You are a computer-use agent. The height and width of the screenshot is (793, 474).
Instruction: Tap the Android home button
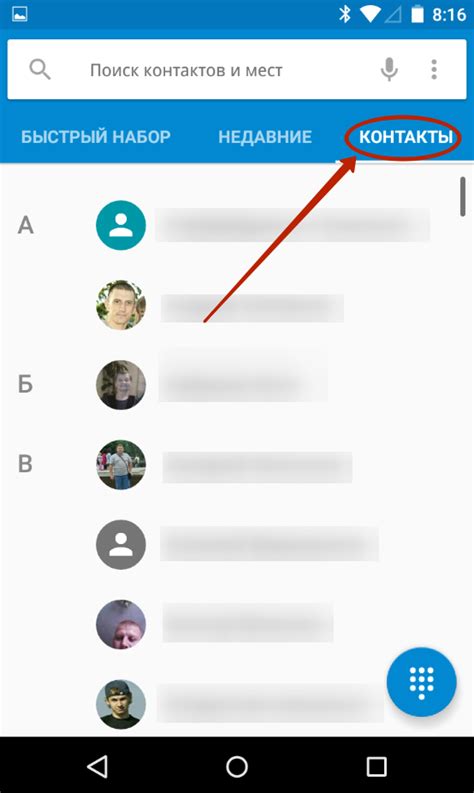237,767
